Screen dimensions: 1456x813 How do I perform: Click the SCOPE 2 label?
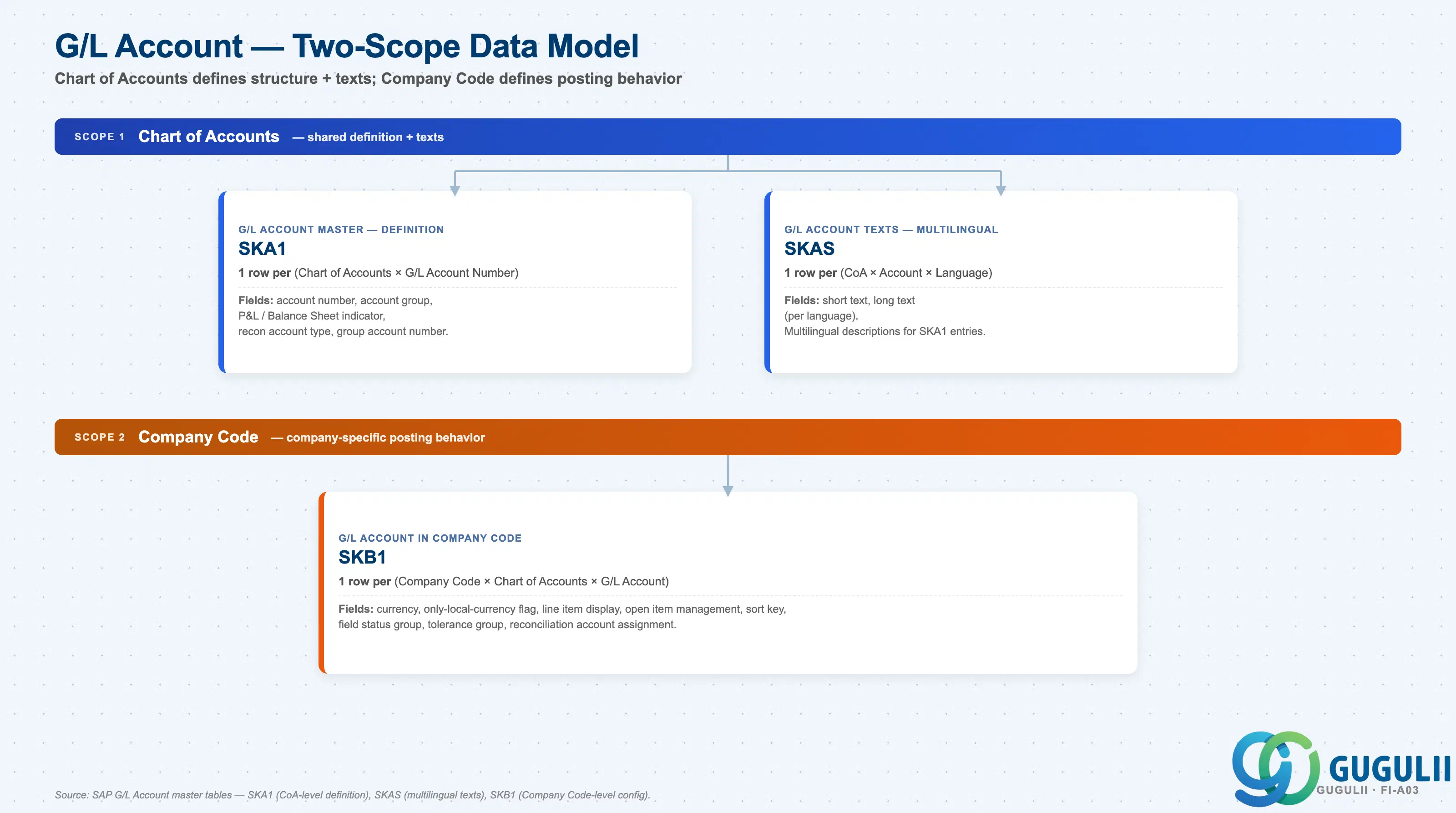(100, 437)
